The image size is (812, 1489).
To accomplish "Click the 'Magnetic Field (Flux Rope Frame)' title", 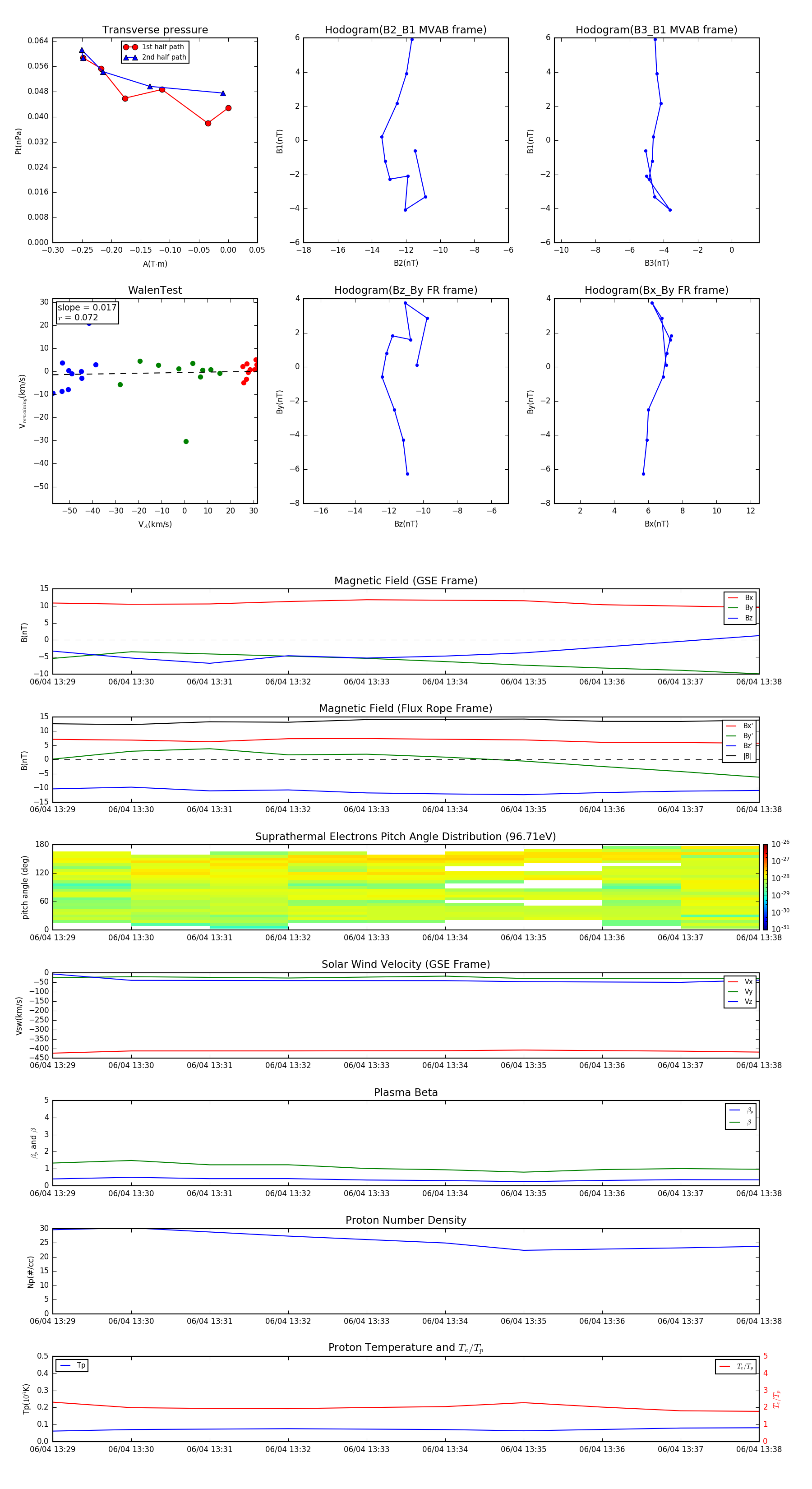I will 406,709.
